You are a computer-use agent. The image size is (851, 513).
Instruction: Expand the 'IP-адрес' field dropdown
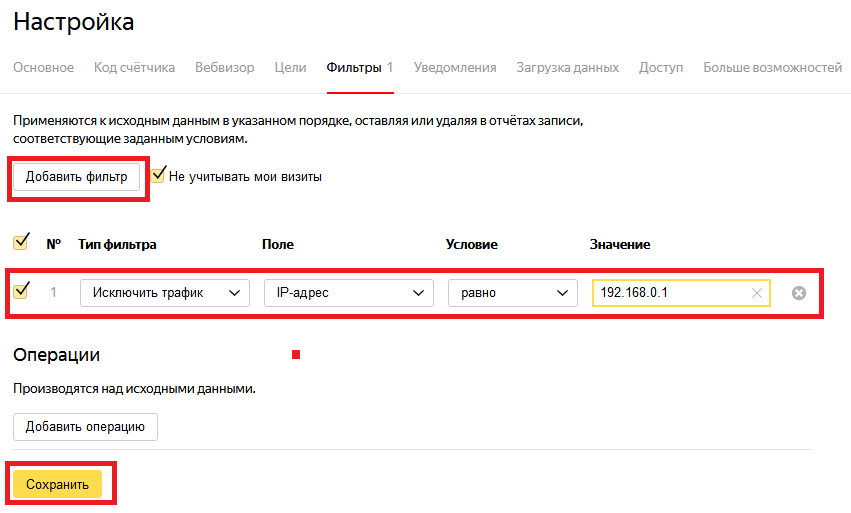coord(349,293)
